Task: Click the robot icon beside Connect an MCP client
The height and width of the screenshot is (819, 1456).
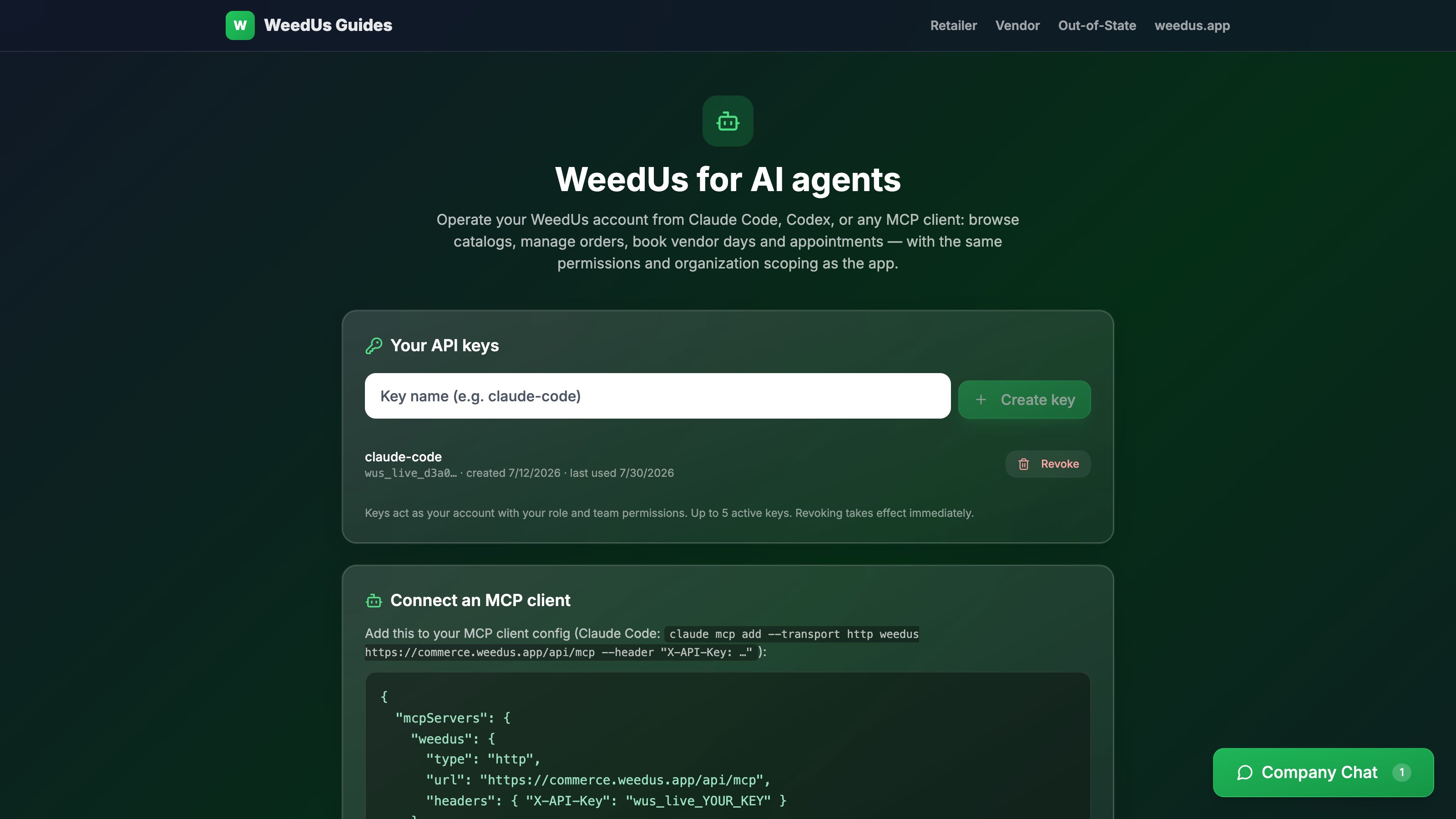Action: pyautogui.click(x=374, y=600)
